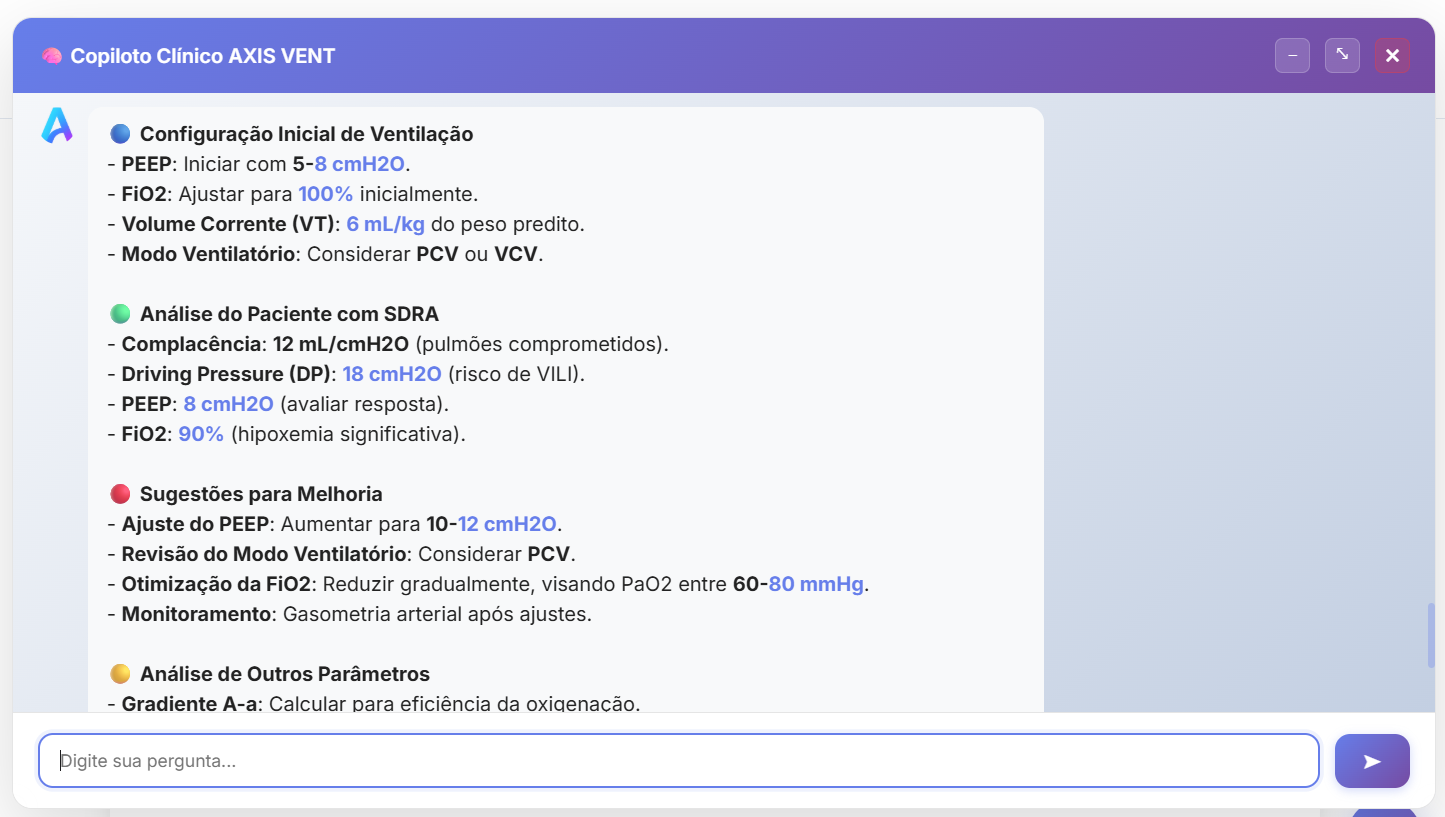The image size is (1445, 817).
Task: Click red sphere beside Sugestões para Melhoria
Action: point(121,494)
